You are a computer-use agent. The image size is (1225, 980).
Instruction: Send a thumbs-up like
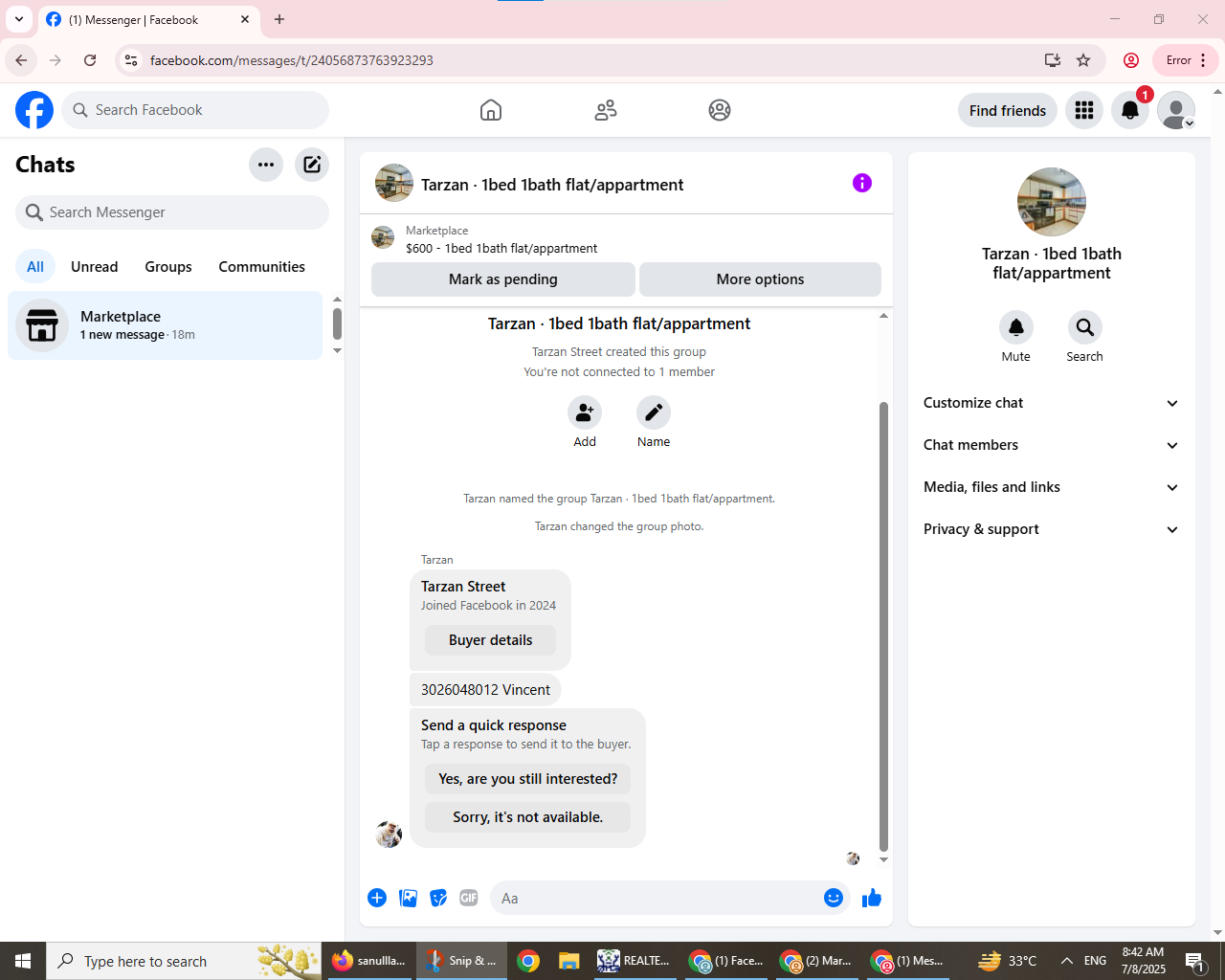tap(872, 898)
